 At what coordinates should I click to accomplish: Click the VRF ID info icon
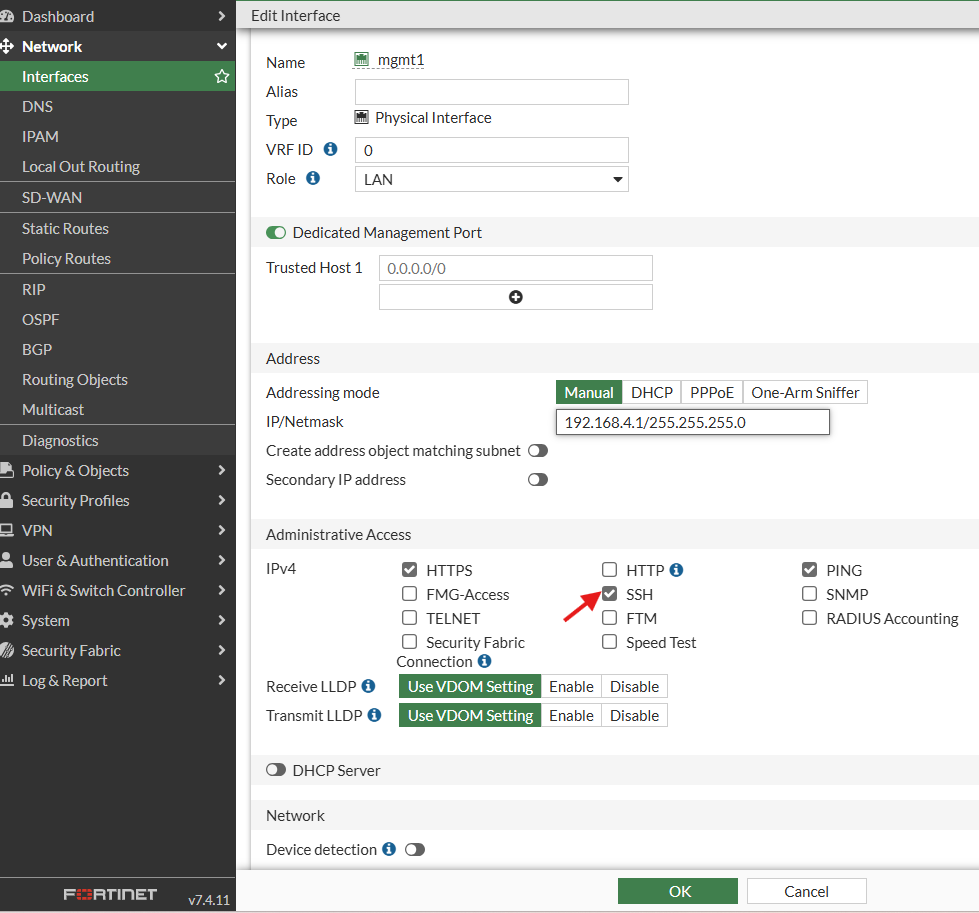(330, 149)
